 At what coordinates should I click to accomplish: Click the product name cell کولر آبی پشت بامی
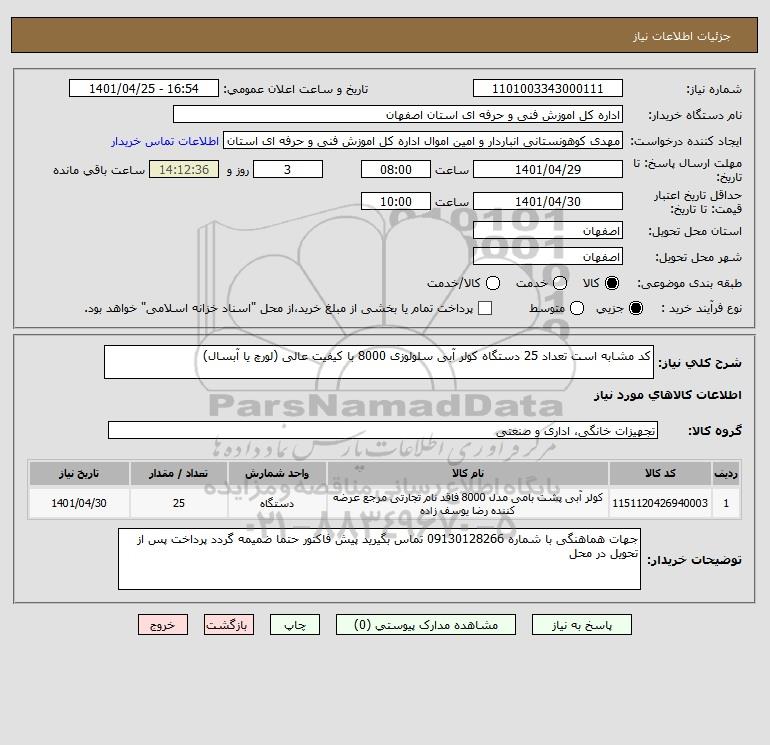pos(468,503)
